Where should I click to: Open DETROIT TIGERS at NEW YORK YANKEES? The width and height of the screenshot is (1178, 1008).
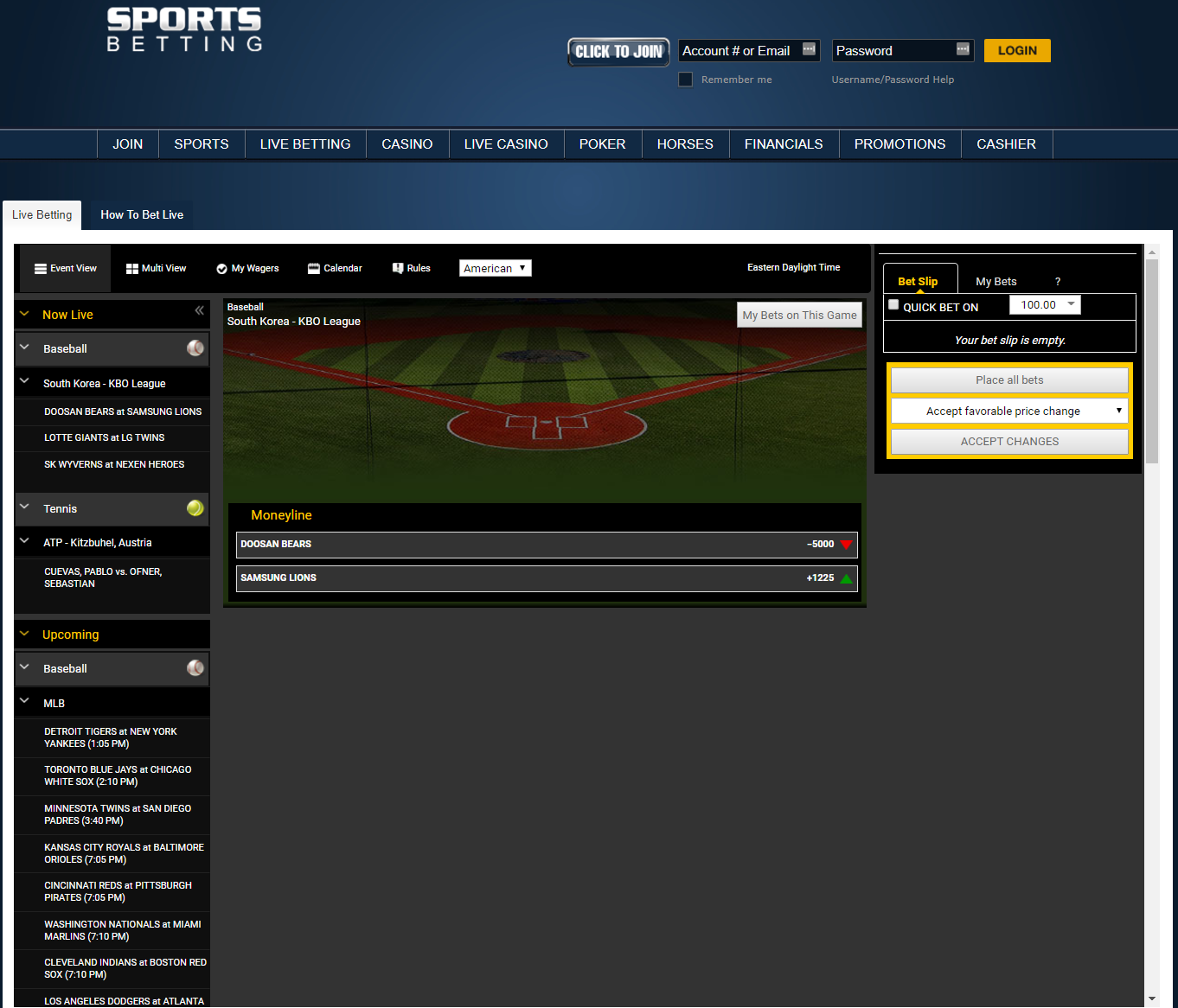point(111,737)
